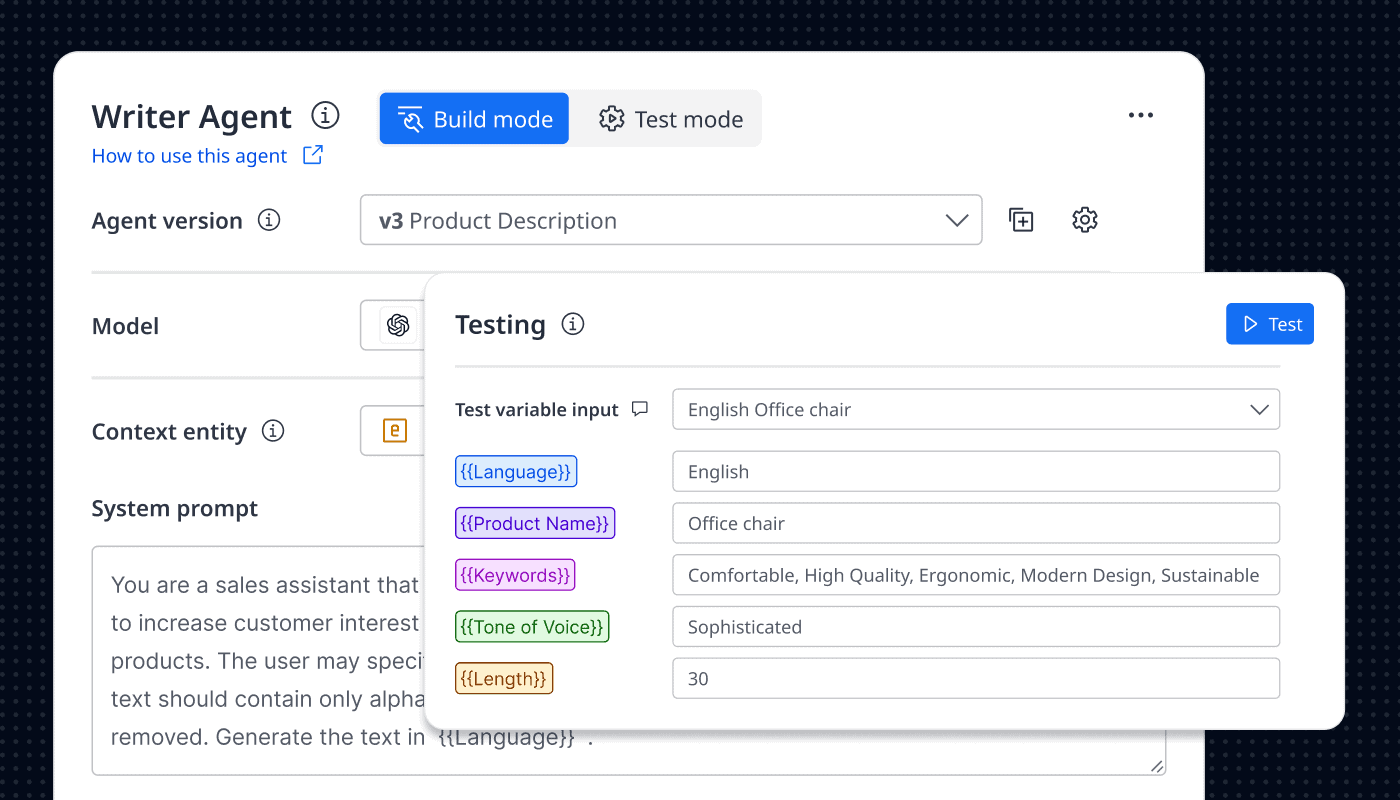Click the duplicate agent version icon
This screenshot has width=1400, height=800.
(x=1021, y=220)
